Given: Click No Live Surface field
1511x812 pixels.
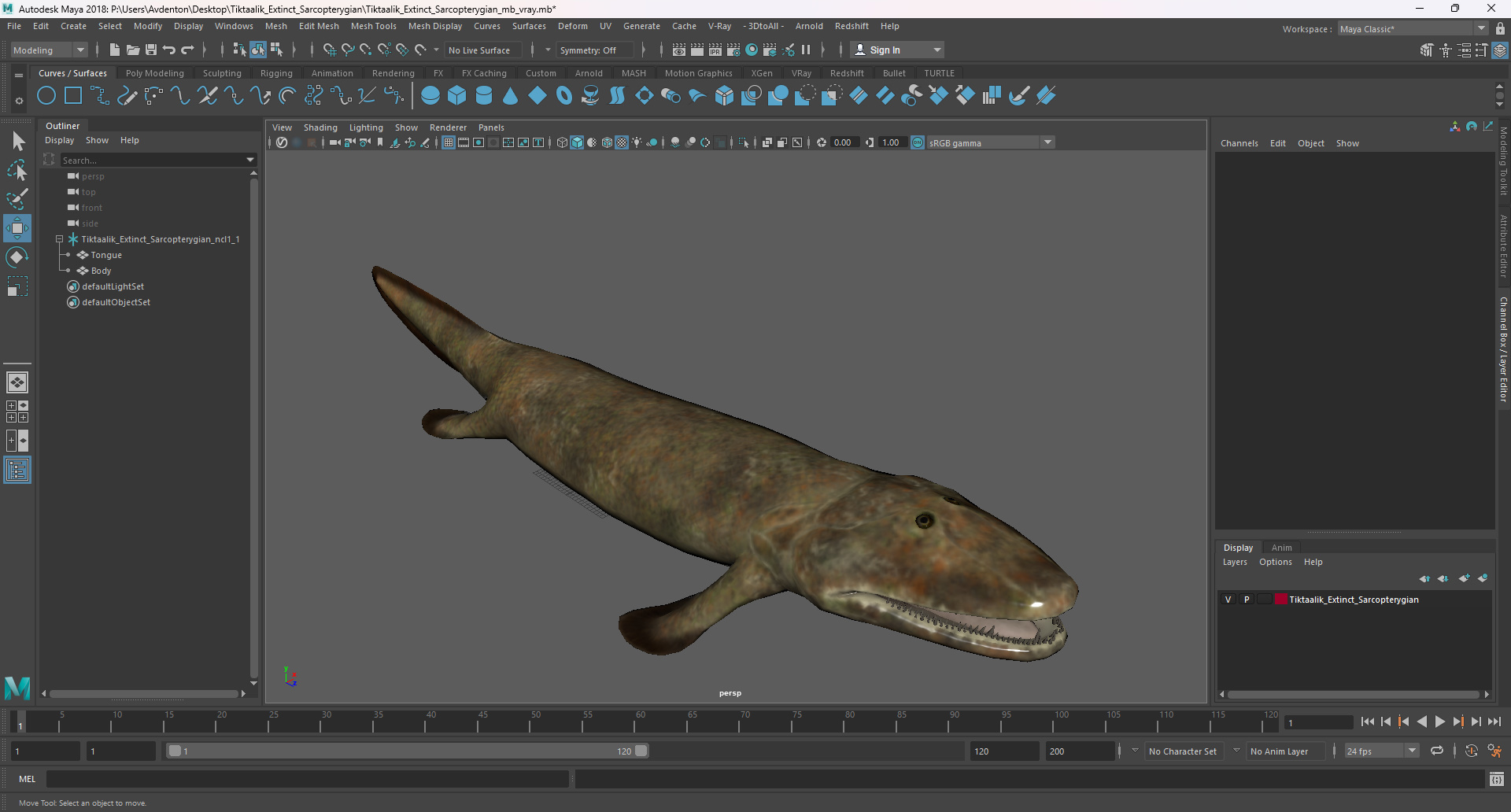Looking at the screenshot, I should click(485, 50).
